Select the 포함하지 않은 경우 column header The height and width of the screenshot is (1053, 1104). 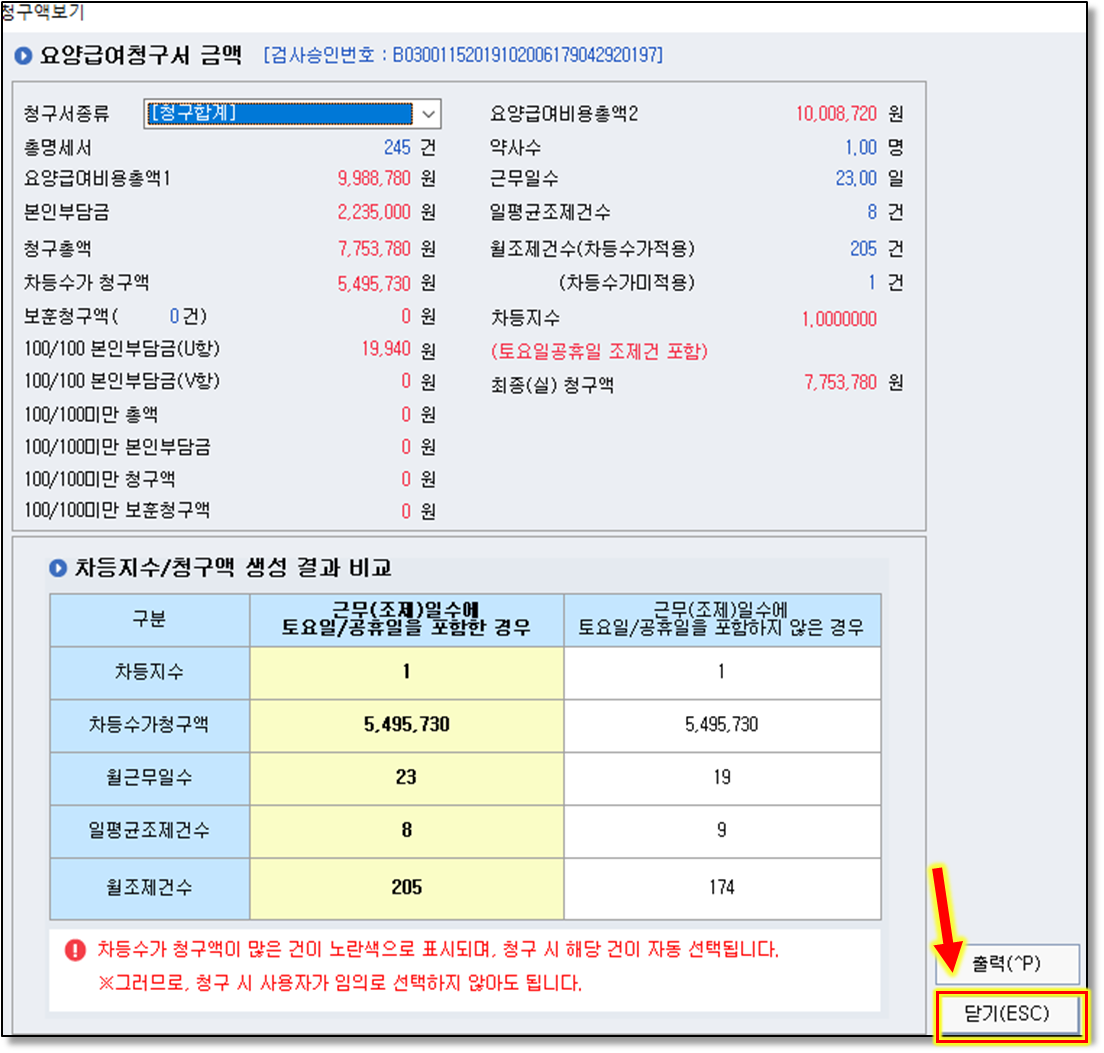(x=722, y=620)
